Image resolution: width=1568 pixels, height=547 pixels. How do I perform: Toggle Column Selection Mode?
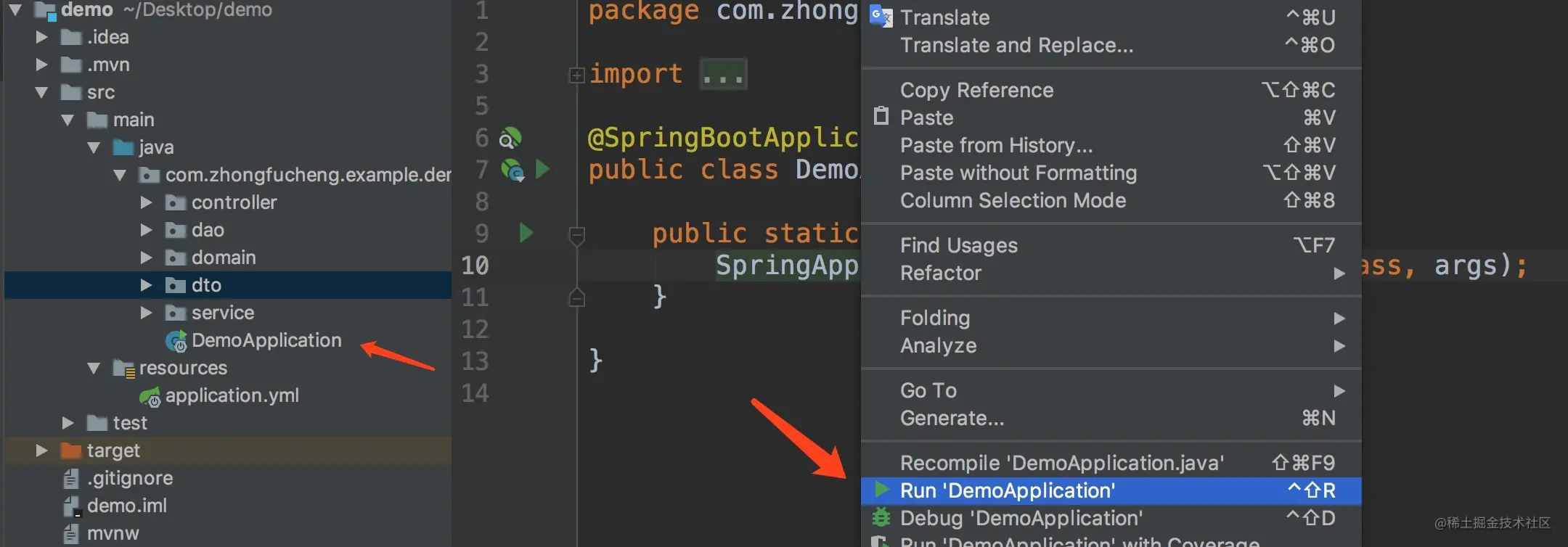1111,200
